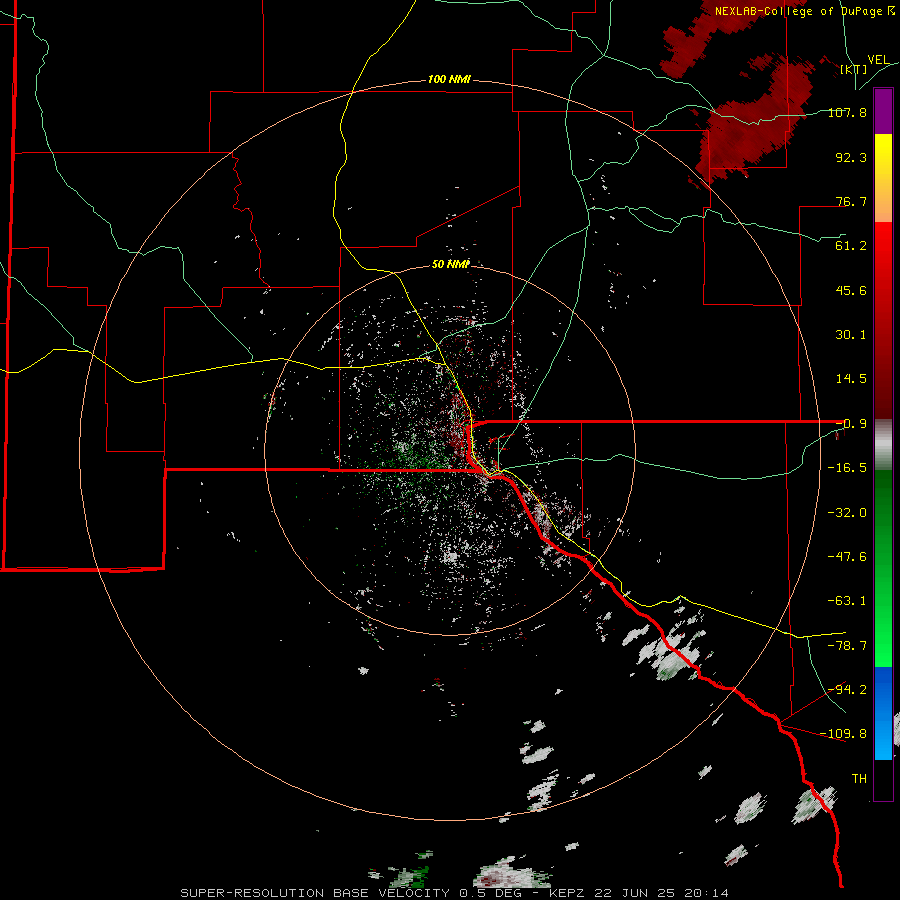Click the blue segment of the velocity color bar

point(883,713)
